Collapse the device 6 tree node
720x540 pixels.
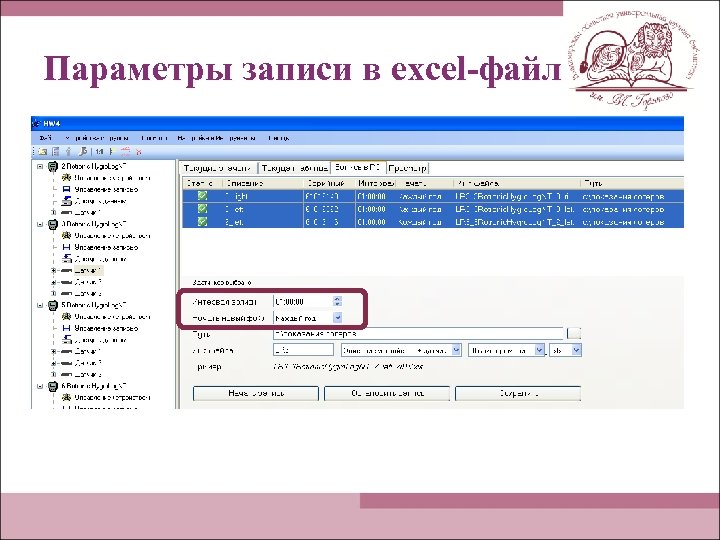[x=40, y=387]
